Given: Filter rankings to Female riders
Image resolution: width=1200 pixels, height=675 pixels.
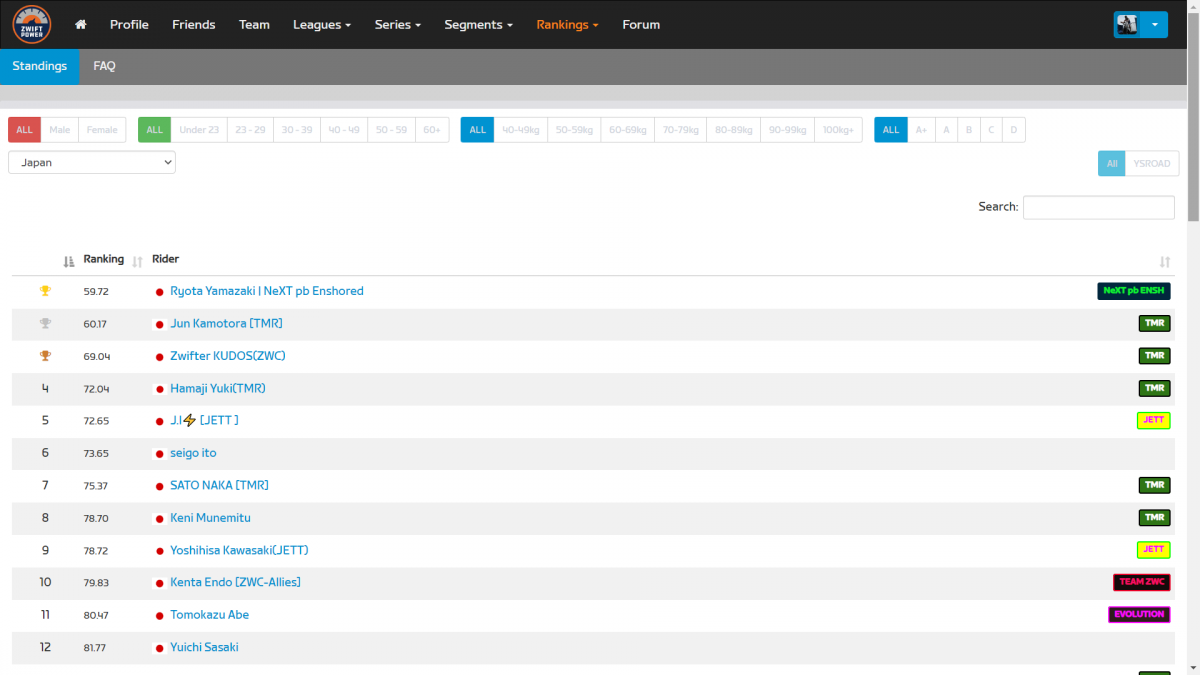Looking at the screenshot, I should [102, 130].
